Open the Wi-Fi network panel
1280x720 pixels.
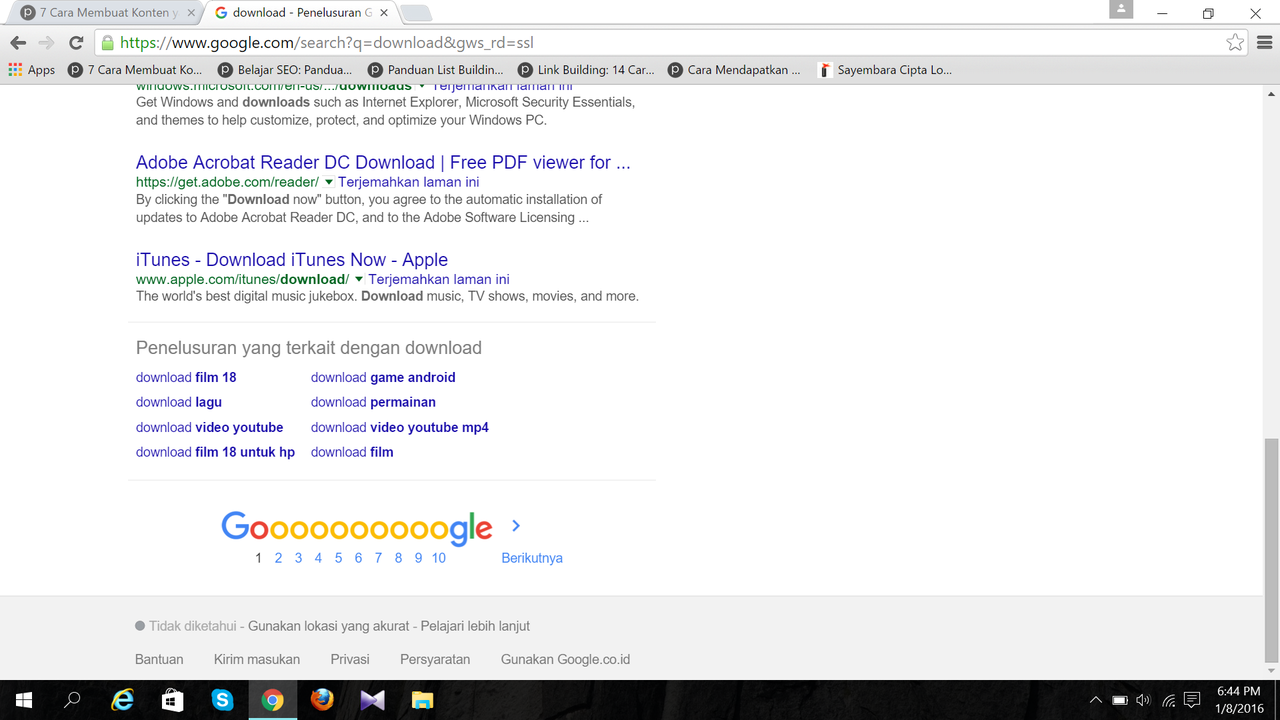click(x=1168, y=700)
